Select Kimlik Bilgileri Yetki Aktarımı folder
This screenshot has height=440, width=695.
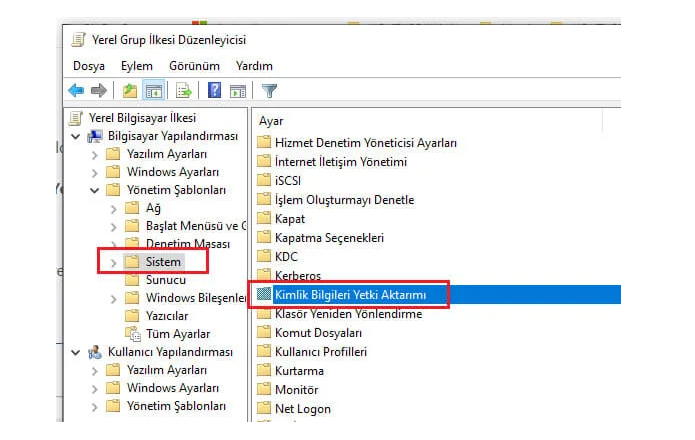click(x=350, y=295)
